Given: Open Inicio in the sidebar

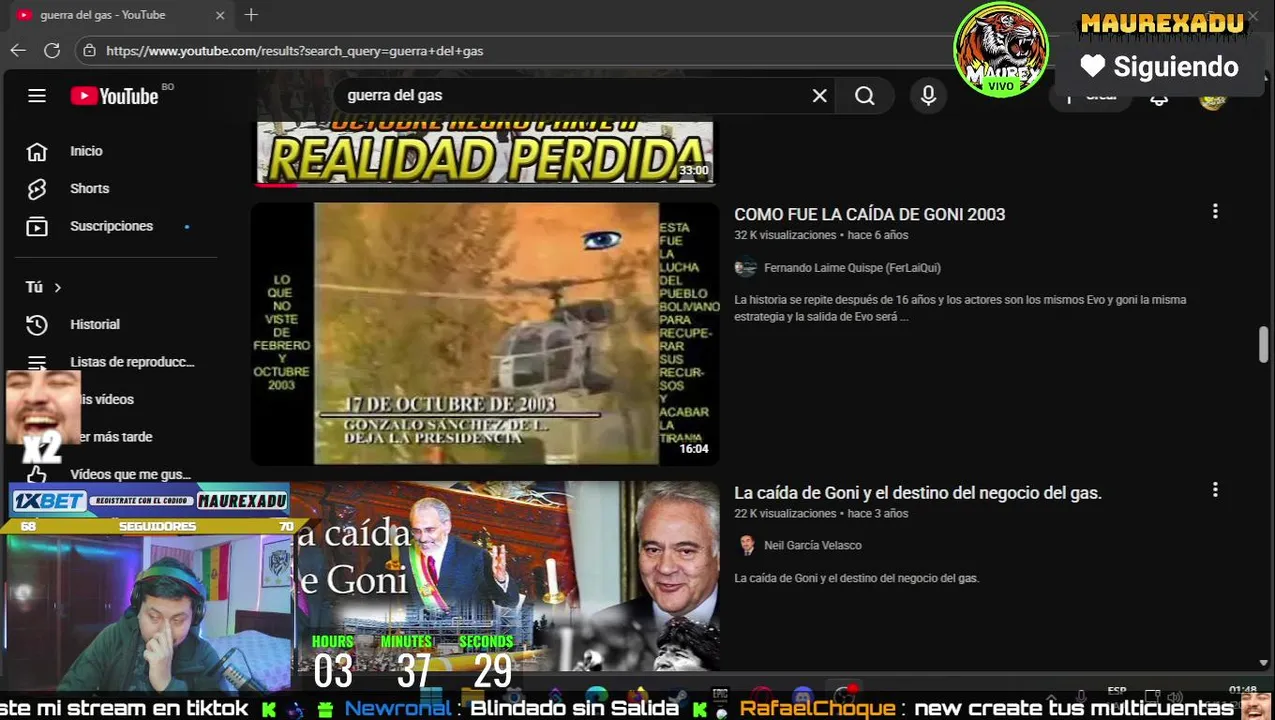Looking at the screenshot, I should tap(86, 151).
